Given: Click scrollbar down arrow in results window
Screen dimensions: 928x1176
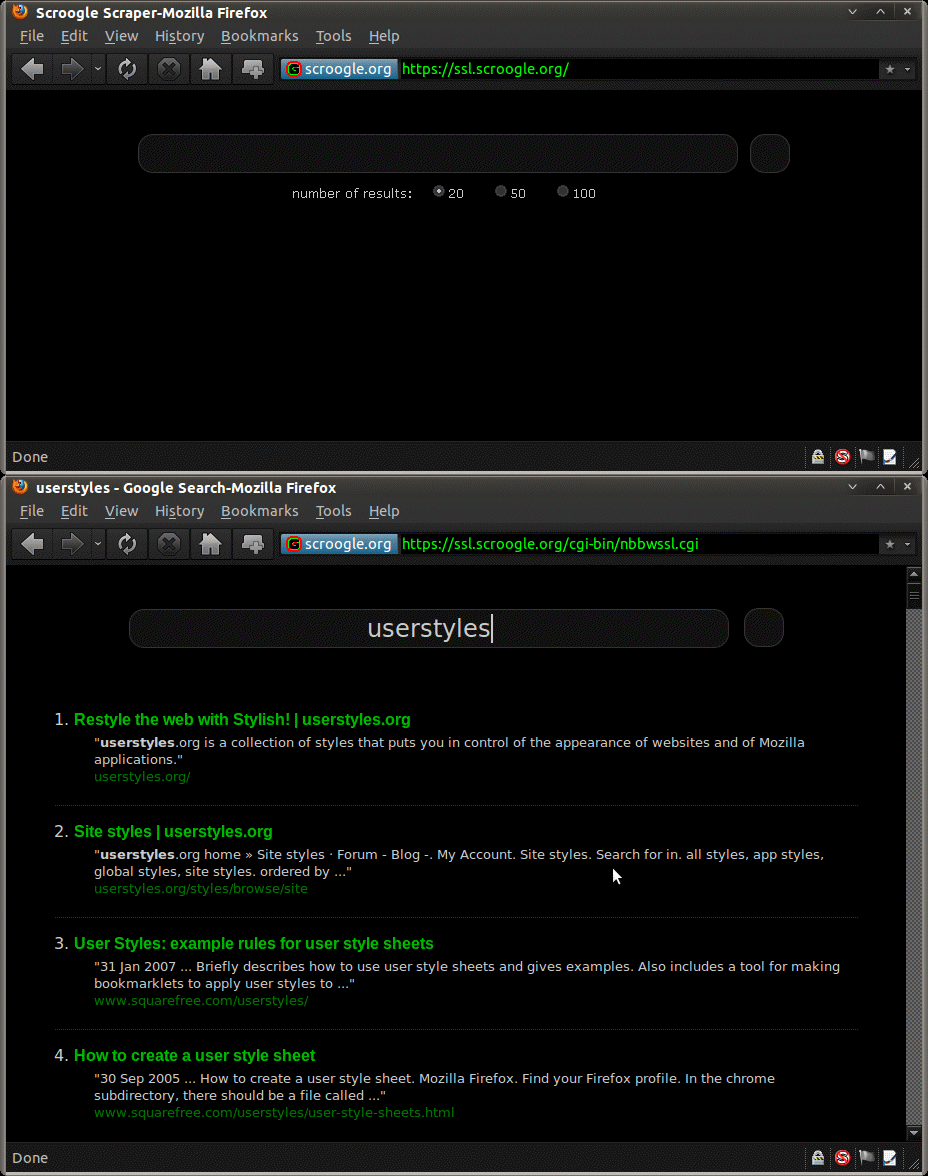Looking at the screenshot, I should 914,1132.
